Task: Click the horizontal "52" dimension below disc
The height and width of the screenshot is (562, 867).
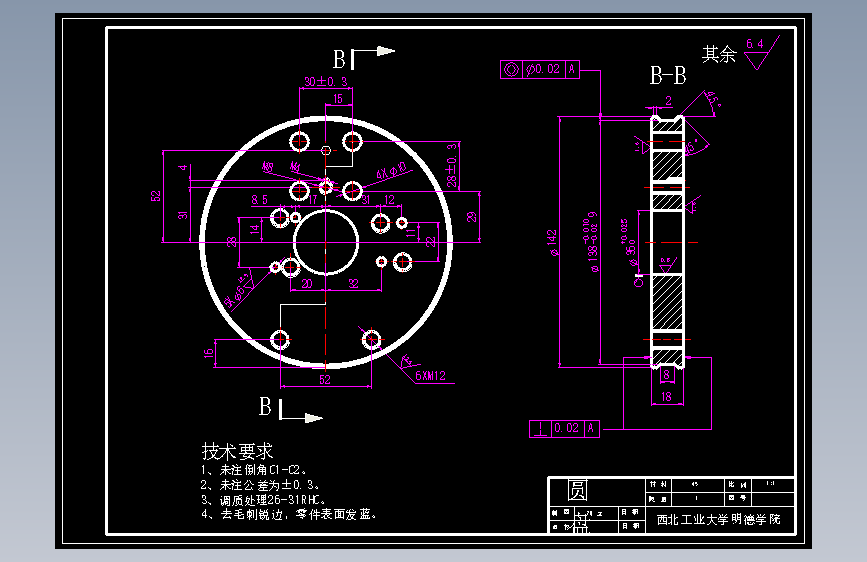Action: [x=325, y=379]
